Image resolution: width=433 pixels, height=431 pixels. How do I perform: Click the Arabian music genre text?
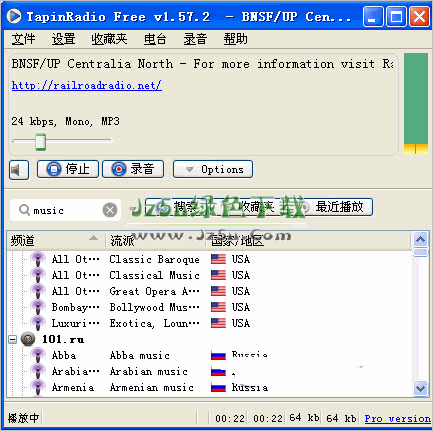click(149, 371)
